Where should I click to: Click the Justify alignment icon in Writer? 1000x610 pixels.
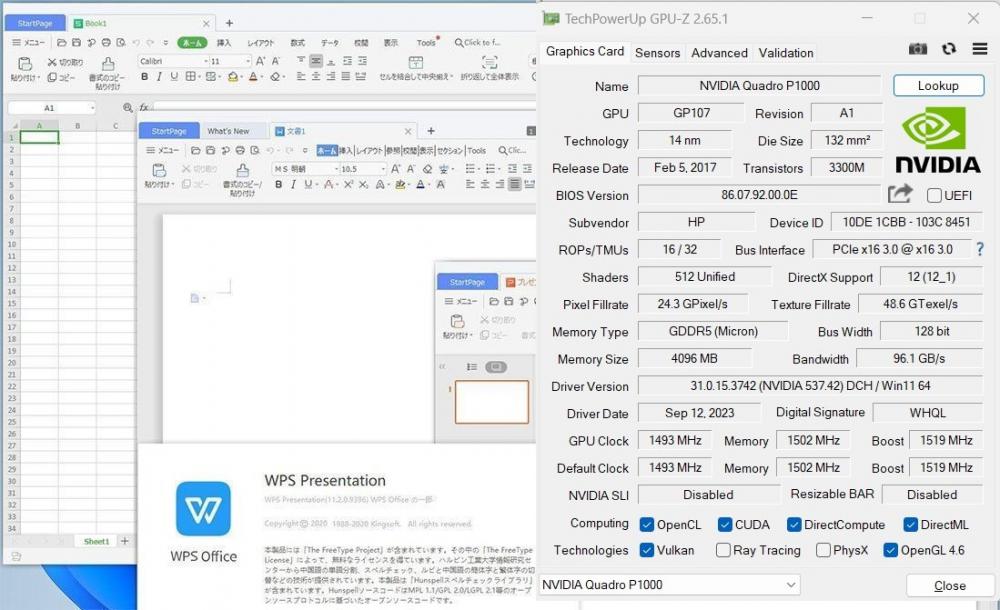coord(514,184)
